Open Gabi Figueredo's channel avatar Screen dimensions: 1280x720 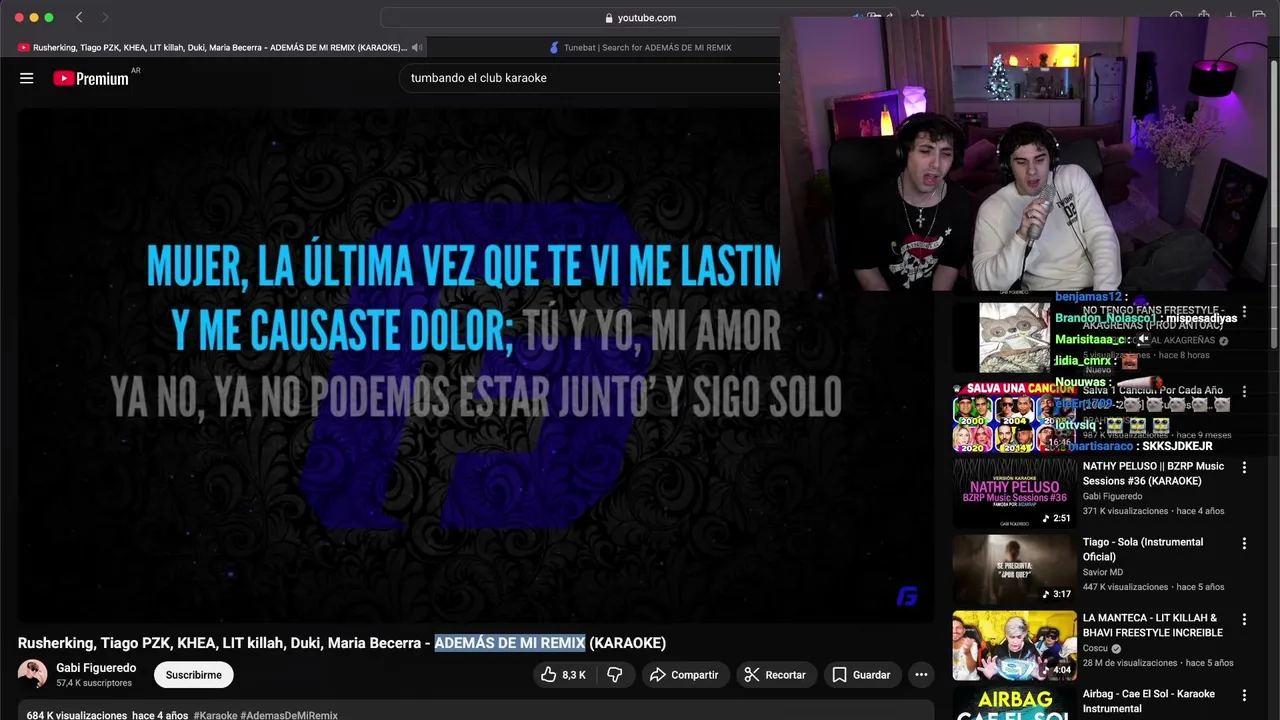click(x=32, y=675)
